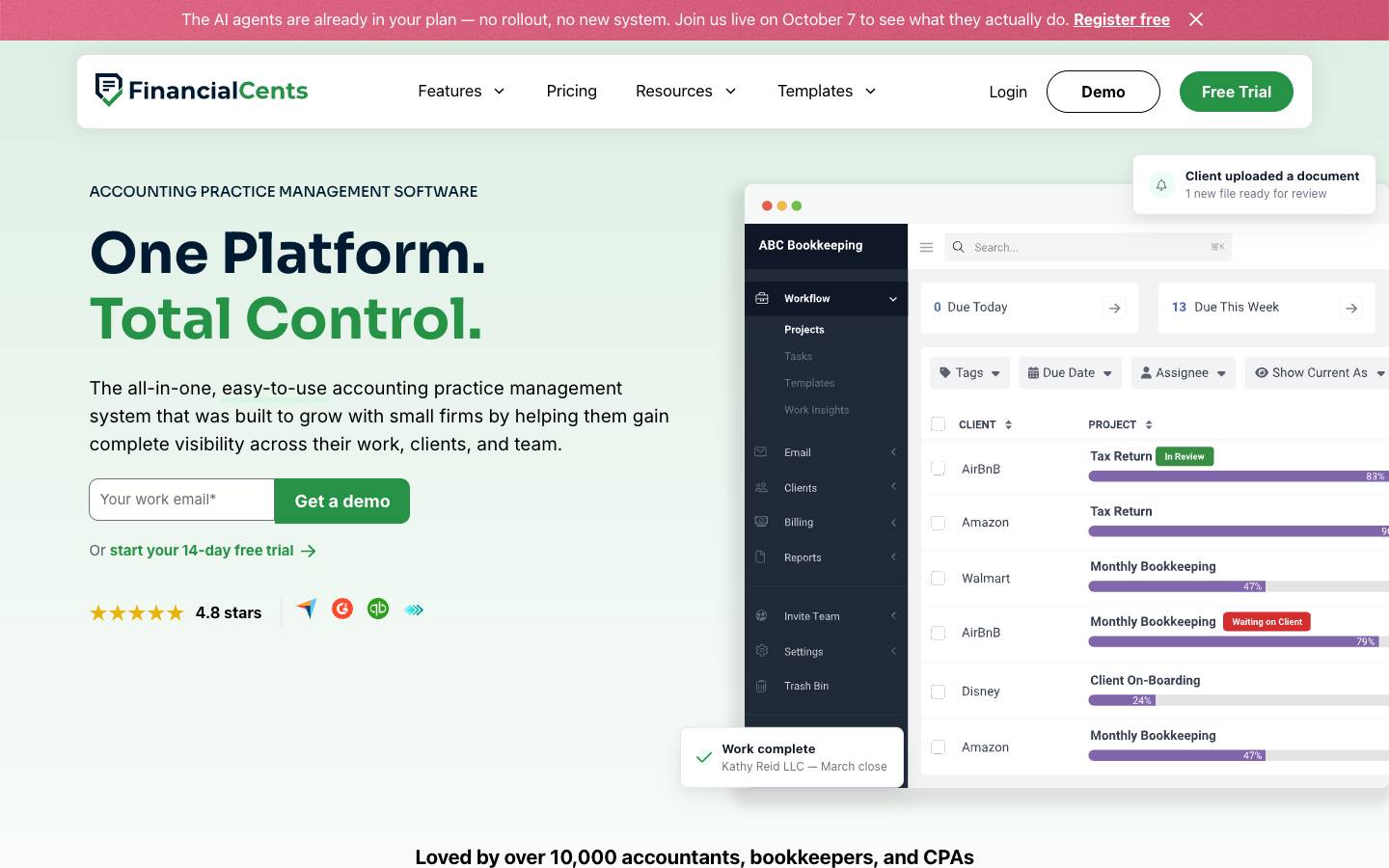Viewport: 1389px width, 868px height.
Task: Open the Templates dropdown in top navigation
Action: coord(827,91)
